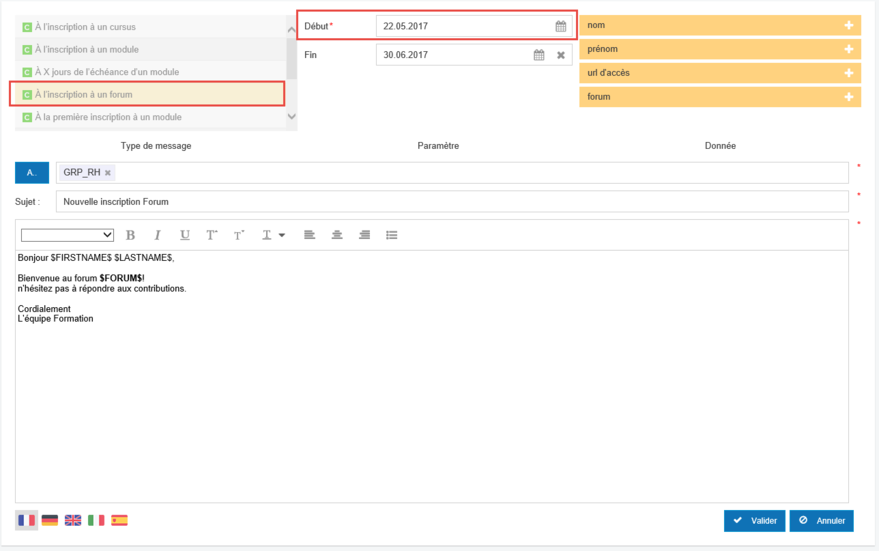Open the font style dropdown
Image resolution: width=879 pixels, height=551 pixels.
click(67, 235)
